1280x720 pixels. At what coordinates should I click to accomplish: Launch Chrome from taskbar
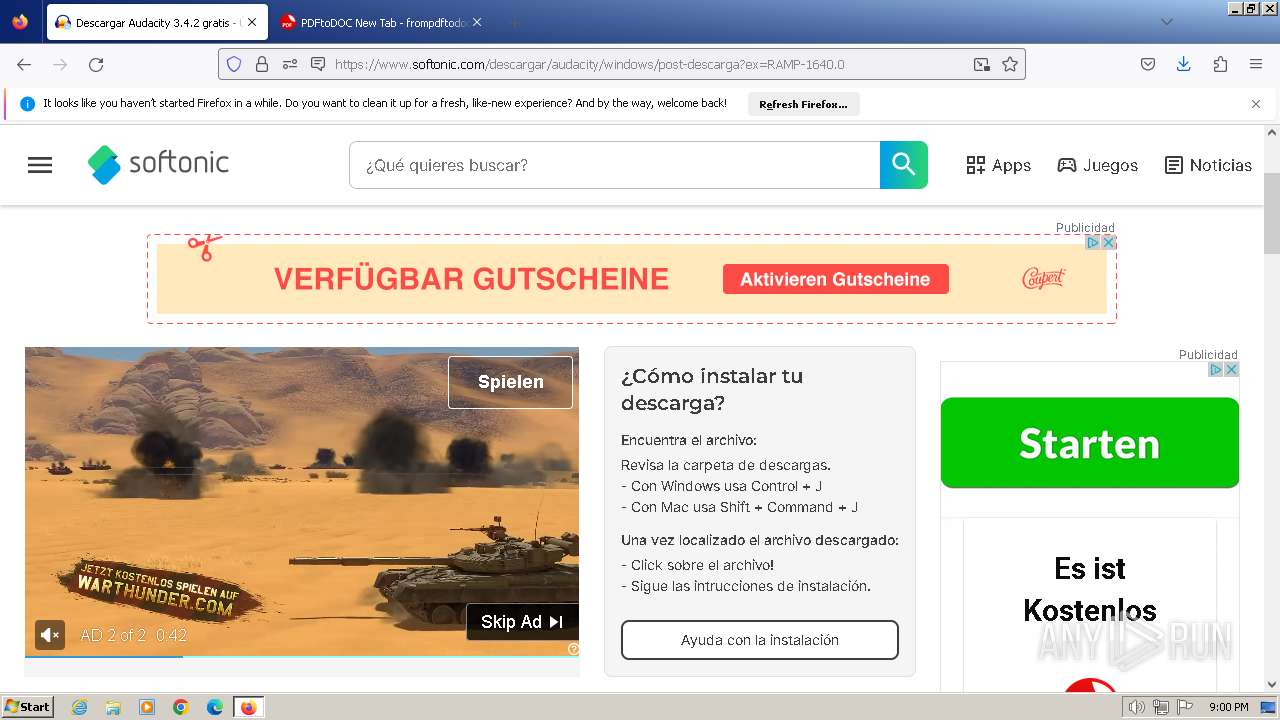[181, 707]
